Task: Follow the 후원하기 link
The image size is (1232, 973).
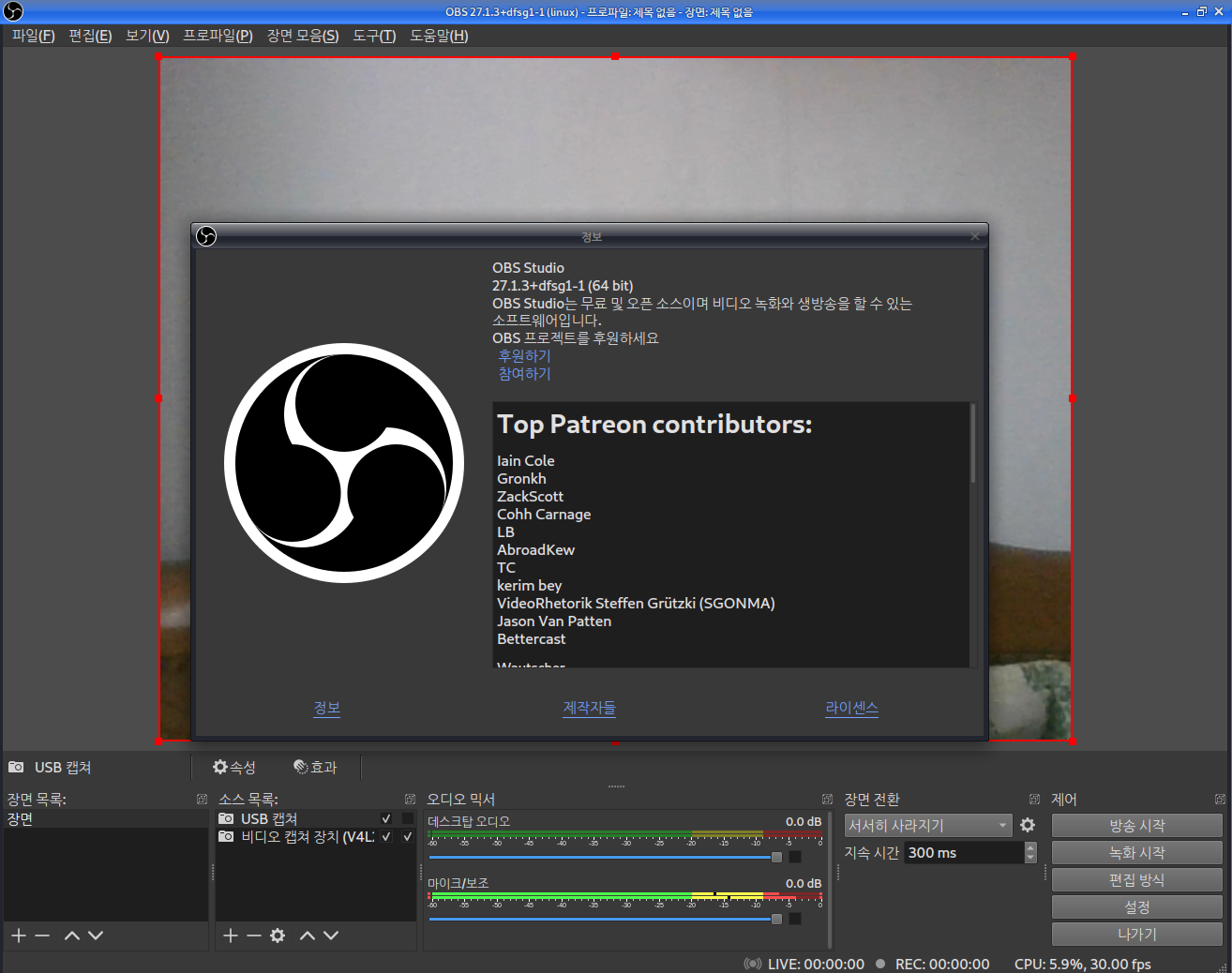Action: [524, 356]
